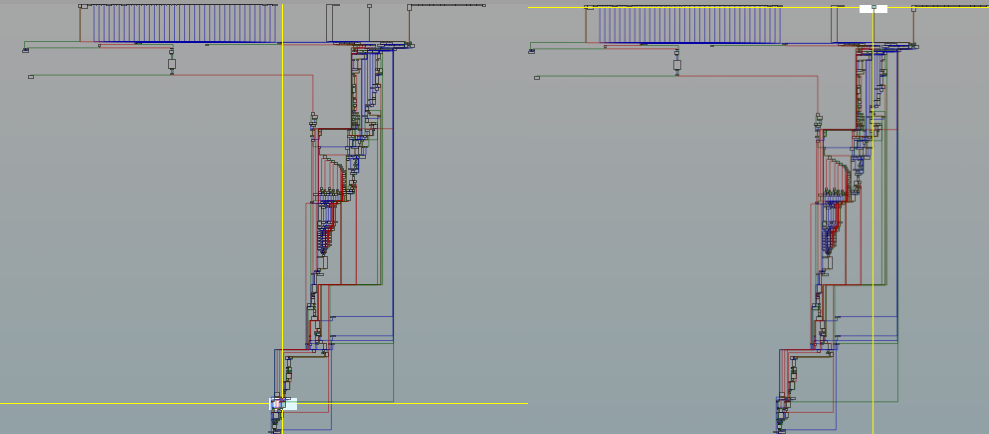This screenshot has width=989, height=434.
Task: Select the top-right corner node in the right view
Action: 914,8
